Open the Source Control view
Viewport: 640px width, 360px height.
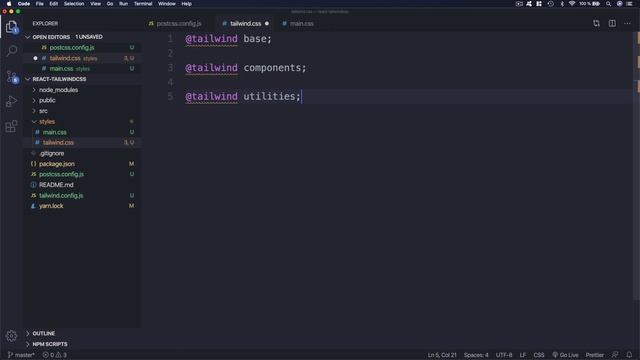coord(12,77)
